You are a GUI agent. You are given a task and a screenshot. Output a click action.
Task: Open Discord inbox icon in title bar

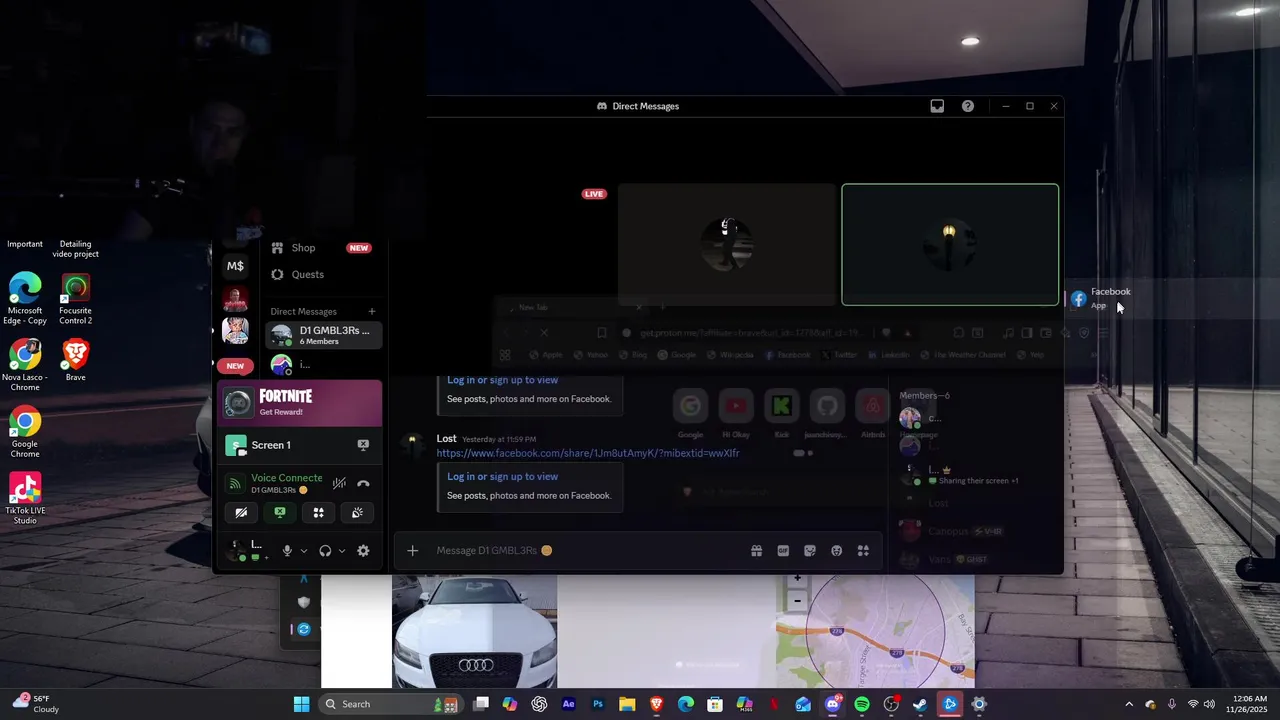click(937, 106)
